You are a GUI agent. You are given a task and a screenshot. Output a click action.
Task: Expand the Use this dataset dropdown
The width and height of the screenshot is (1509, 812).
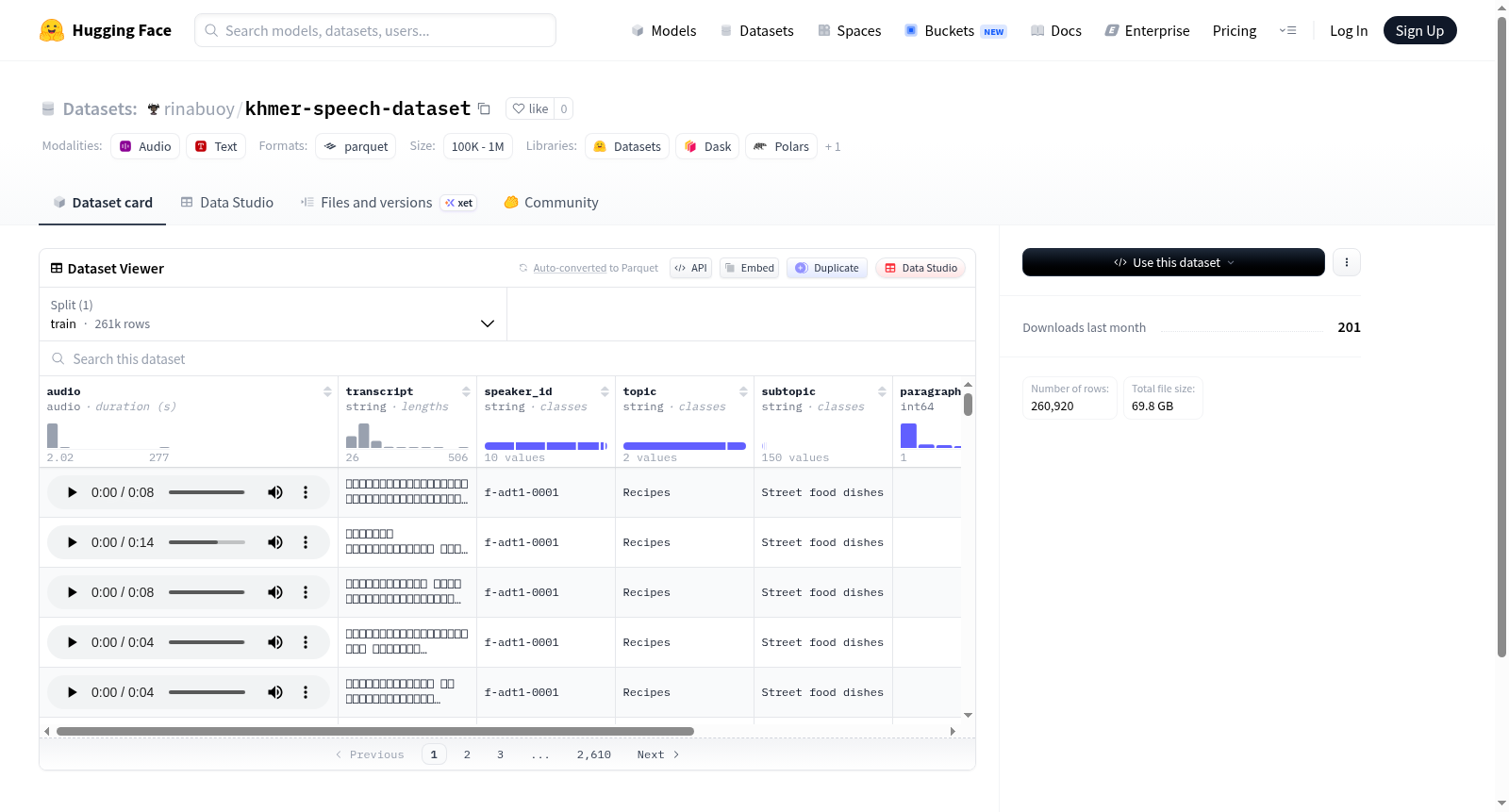pos(1173,262)
